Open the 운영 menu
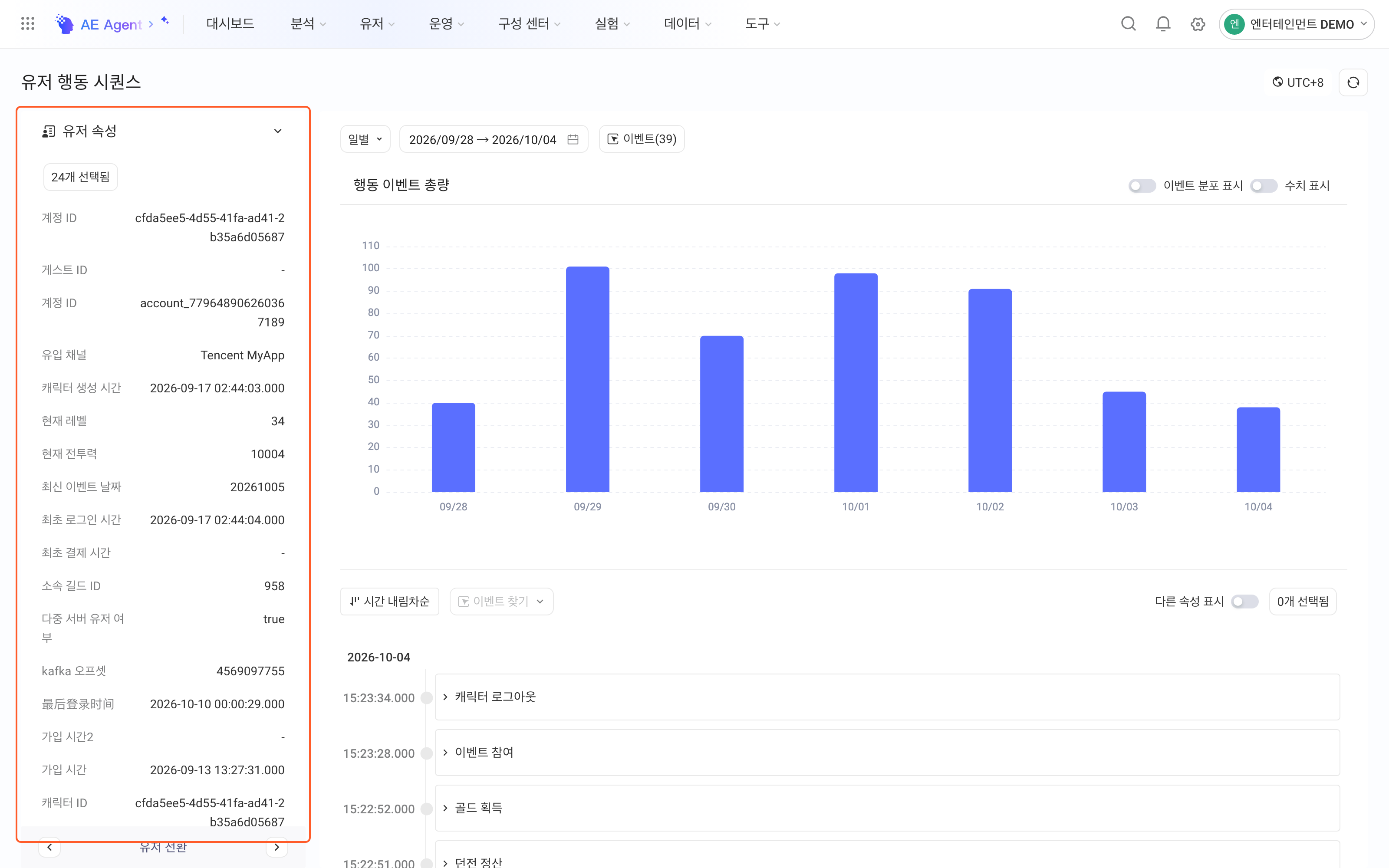The height and width of the screenshot is (868, 1389). click(447, 23)
